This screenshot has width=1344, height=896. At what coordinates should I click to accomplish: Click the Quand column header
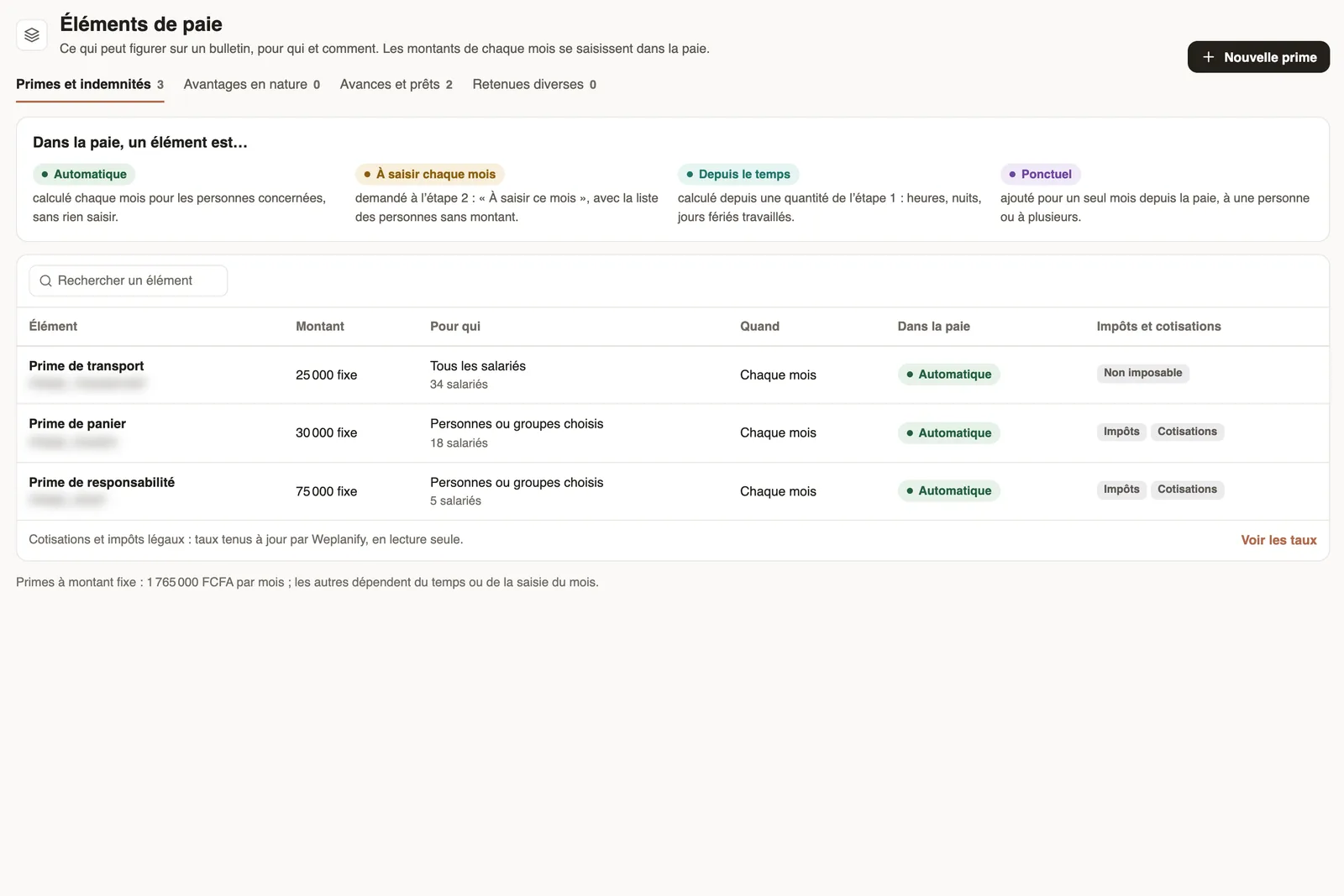click(x=759, y=327)
